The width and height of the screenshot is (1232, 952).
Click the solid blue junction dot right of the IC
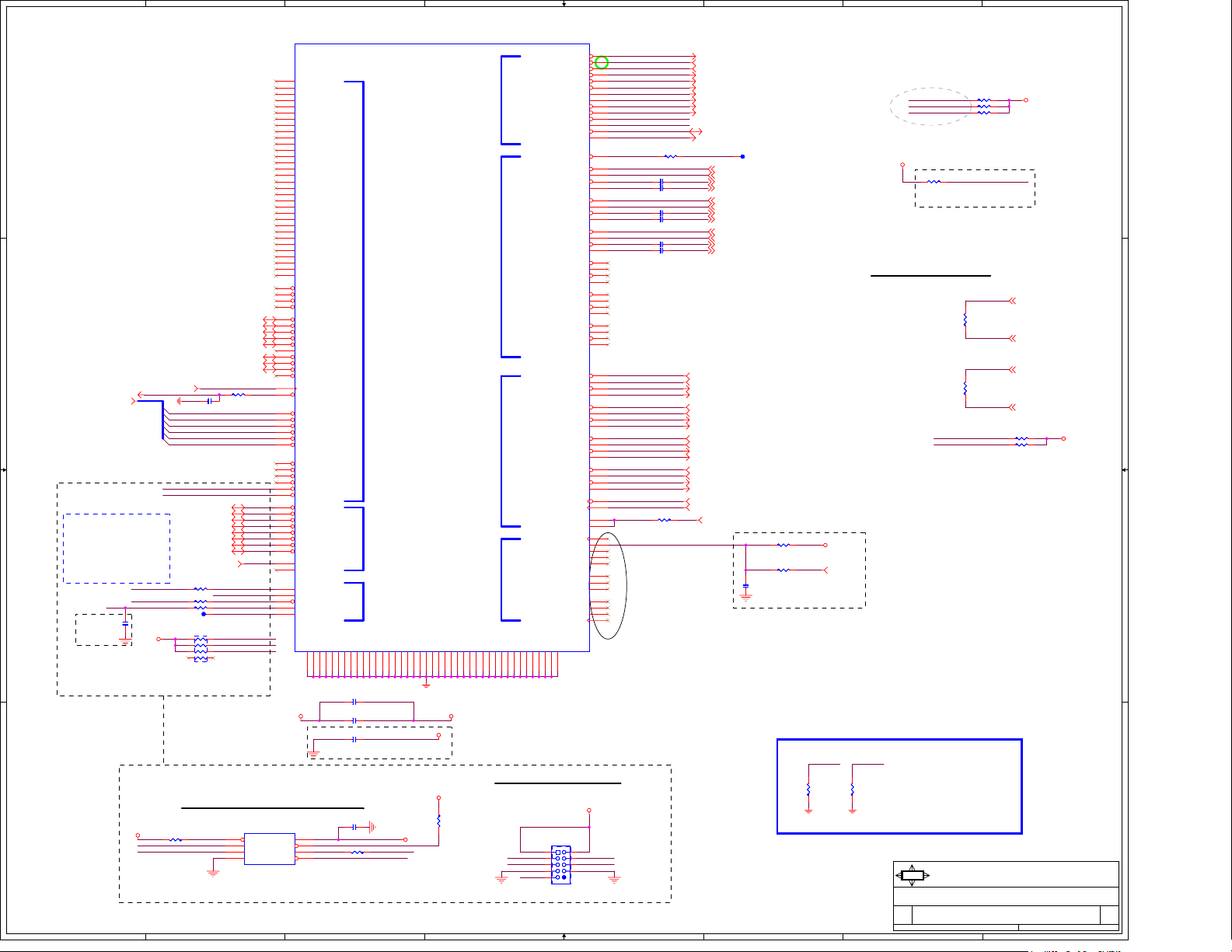click(742, 156)
